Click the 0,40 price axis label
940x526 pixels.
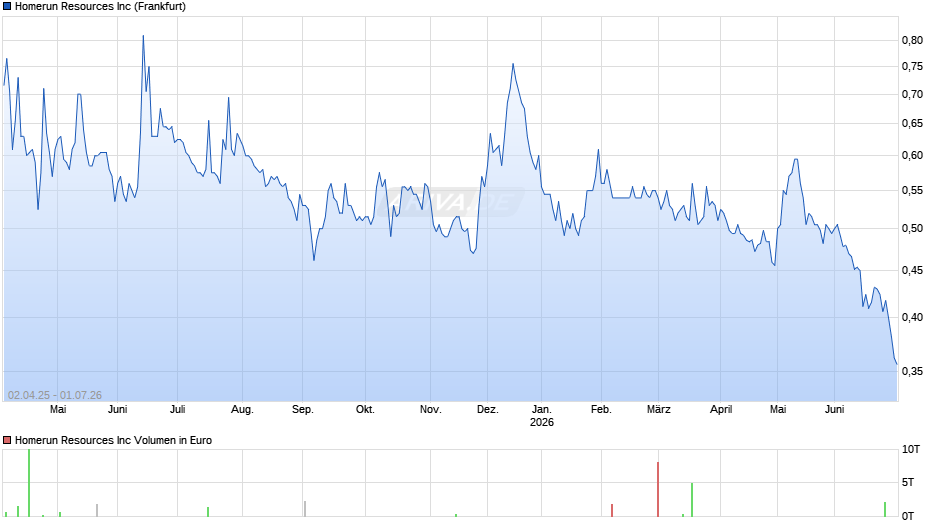912,317
